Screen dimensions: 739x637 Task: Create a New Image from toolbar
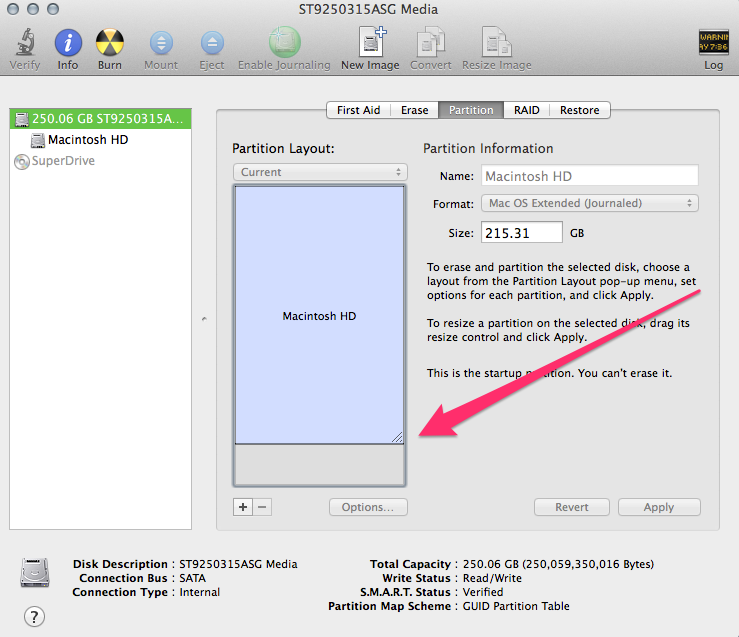click(372, 42)
